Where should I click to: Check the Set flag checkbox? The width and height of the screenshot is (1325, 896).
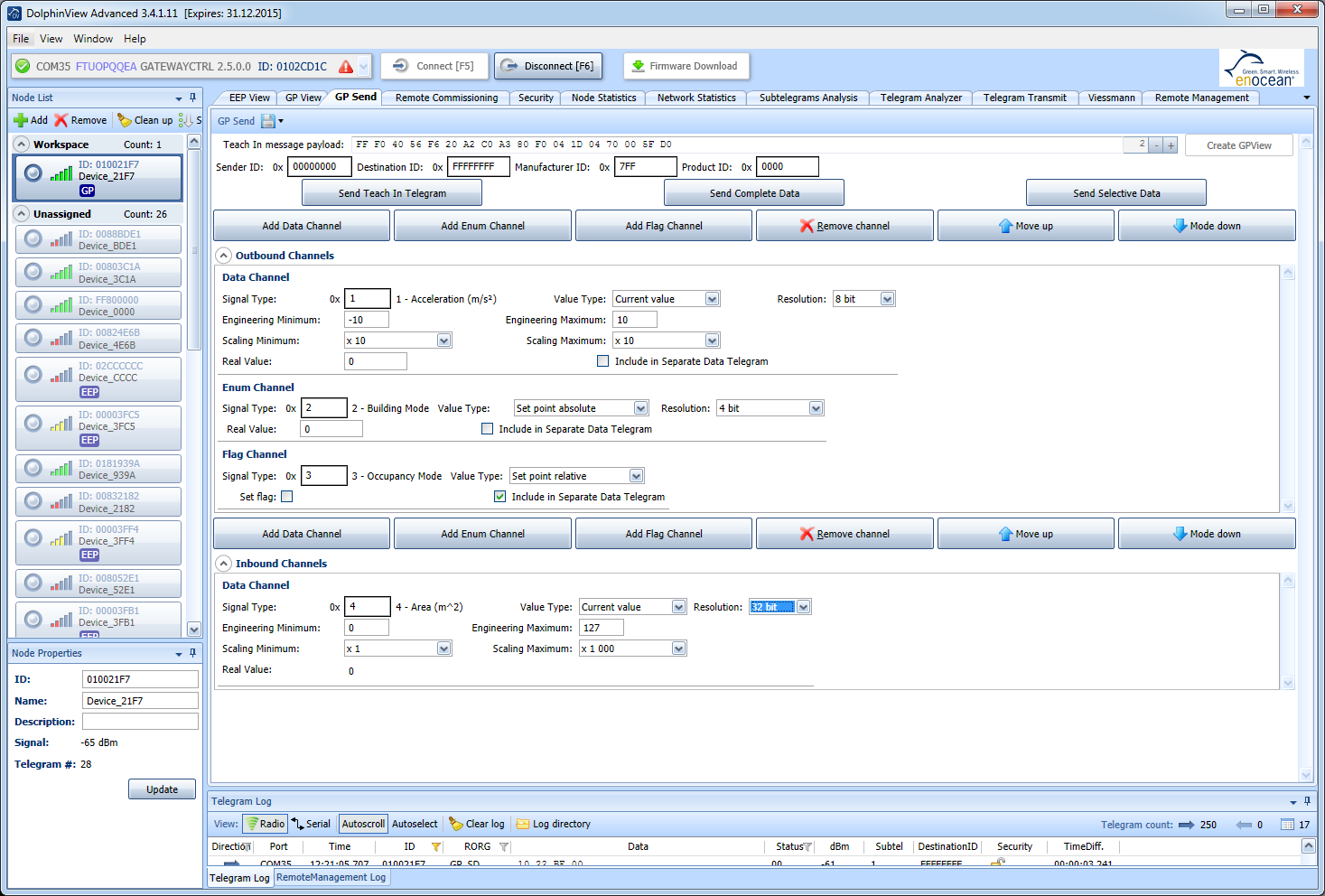287,497
